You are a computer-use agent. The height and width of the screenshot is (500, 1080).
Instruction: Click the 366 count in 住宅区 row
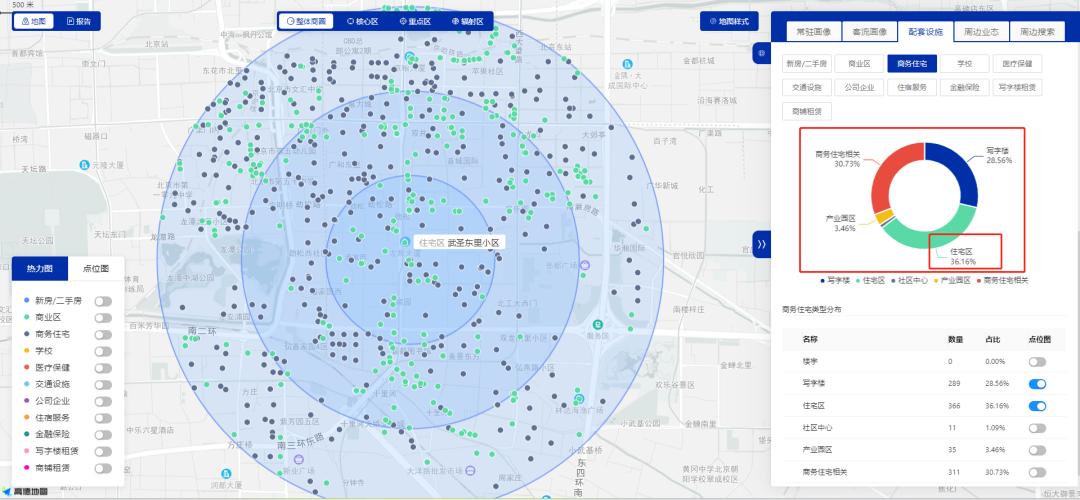point(954,406)
